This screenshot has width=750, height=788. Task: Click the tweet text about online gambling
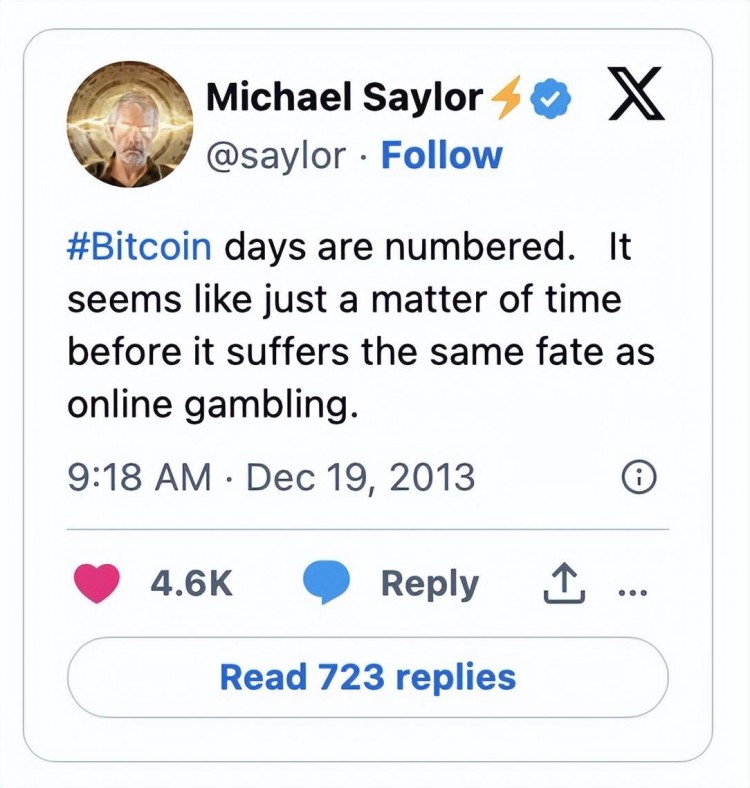click(361, 326)
